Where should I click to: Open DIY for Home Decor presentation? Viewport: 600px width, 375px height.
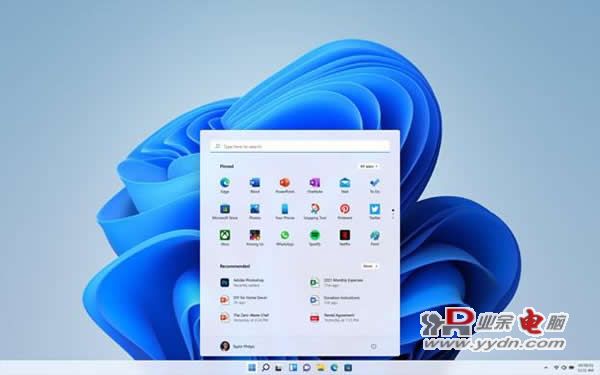pyautogui.click(x=244, y=300)
